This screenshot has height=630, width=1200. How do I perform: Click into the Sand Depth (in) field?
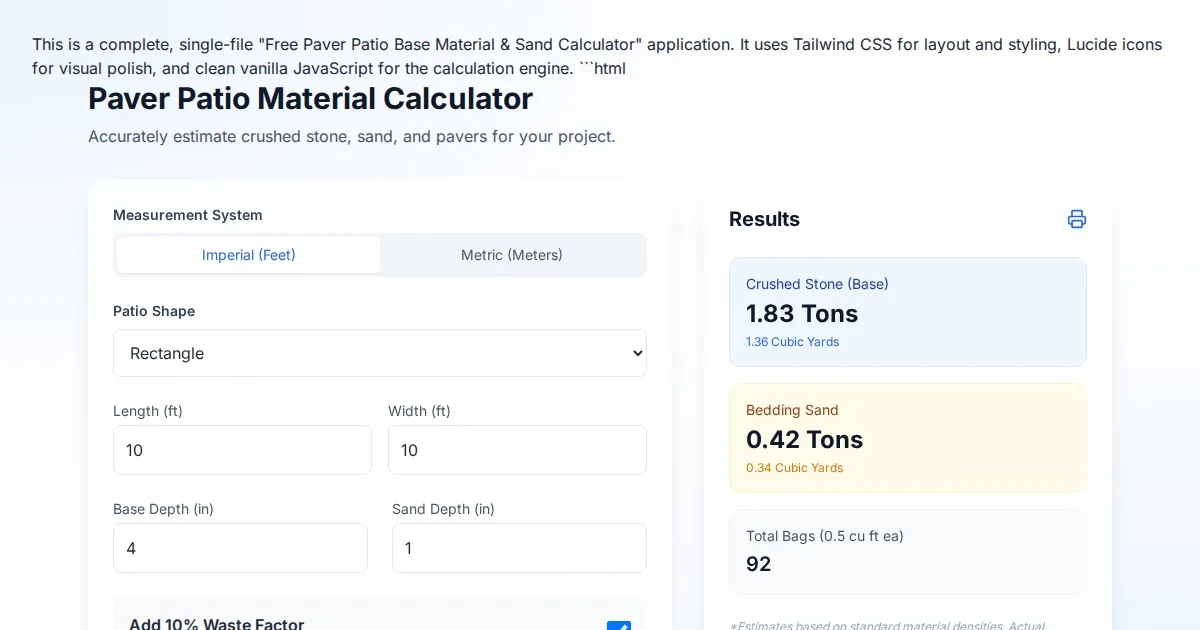[x=518, y=548]
